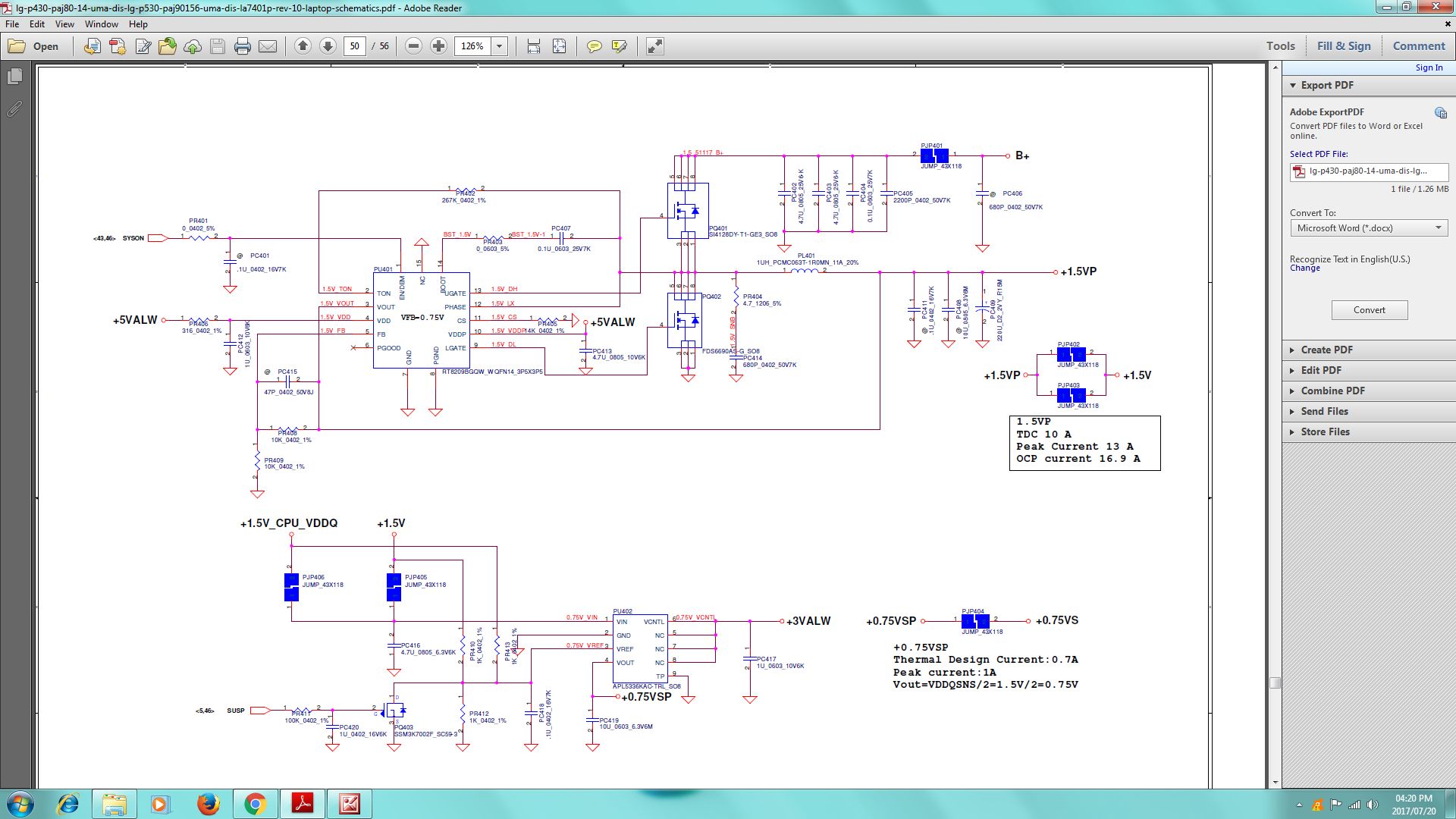Click the Convert button
The height and width of the screenshot is (819, 1456).
coord(1369,310)
